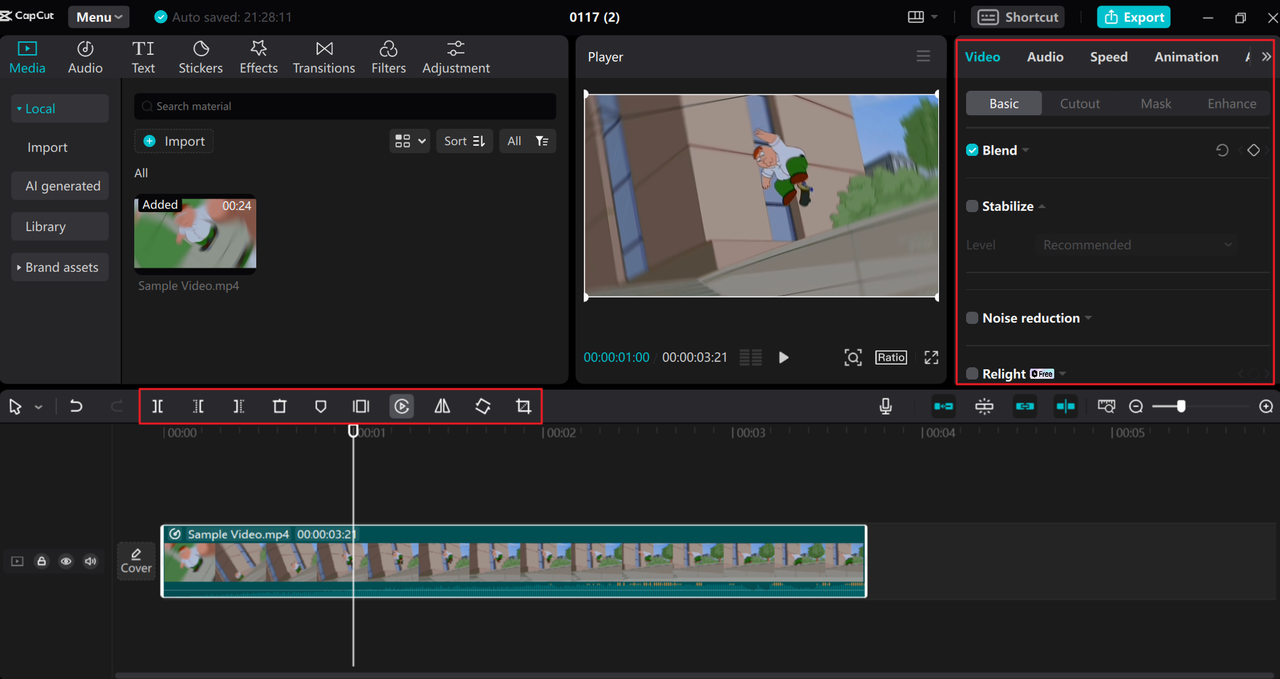The height and width of the screenshot is (679, 1280).
Task: Click the Ratio button in Player
Action: pos(891,357)
